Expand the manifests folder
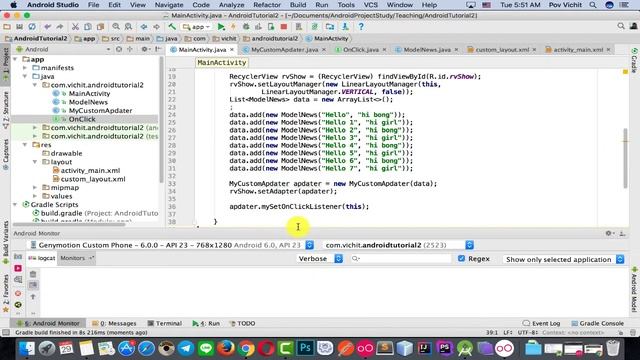 (x=25, y=68)
